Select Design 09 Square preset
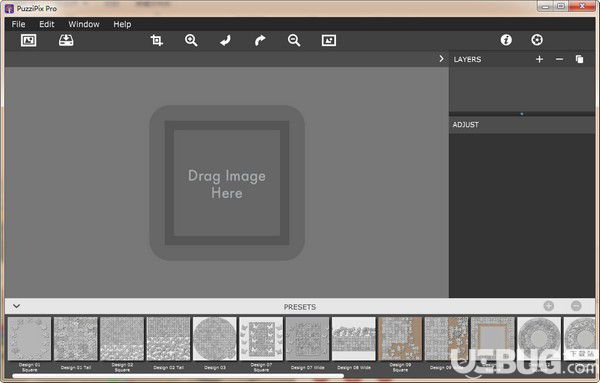Screen dimensions: 600x383 click(x=400, y=339)
